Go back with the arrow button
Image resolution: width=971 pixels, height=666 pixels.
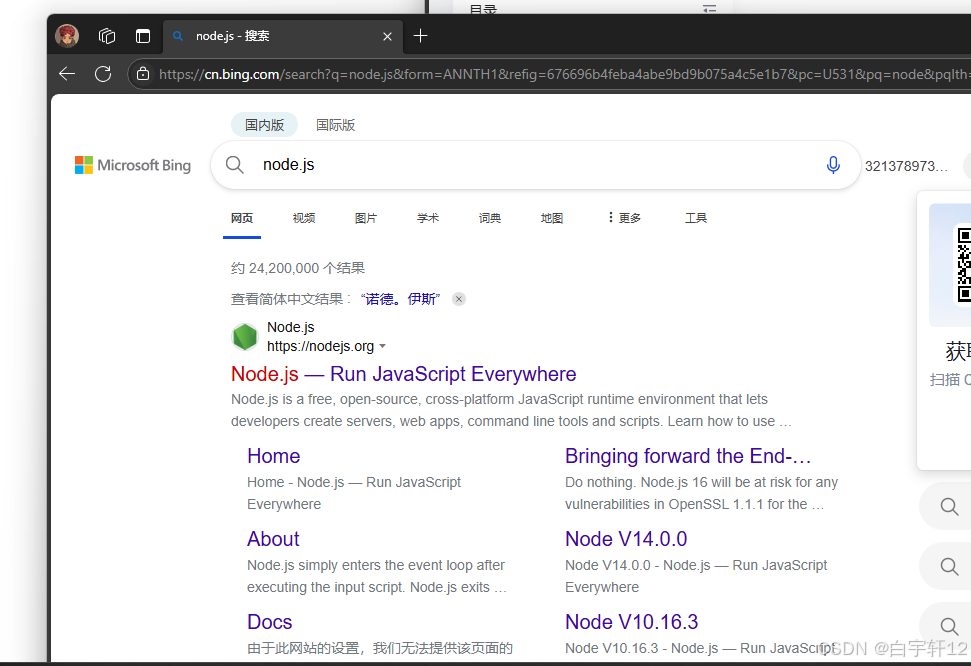pos(67,74)
